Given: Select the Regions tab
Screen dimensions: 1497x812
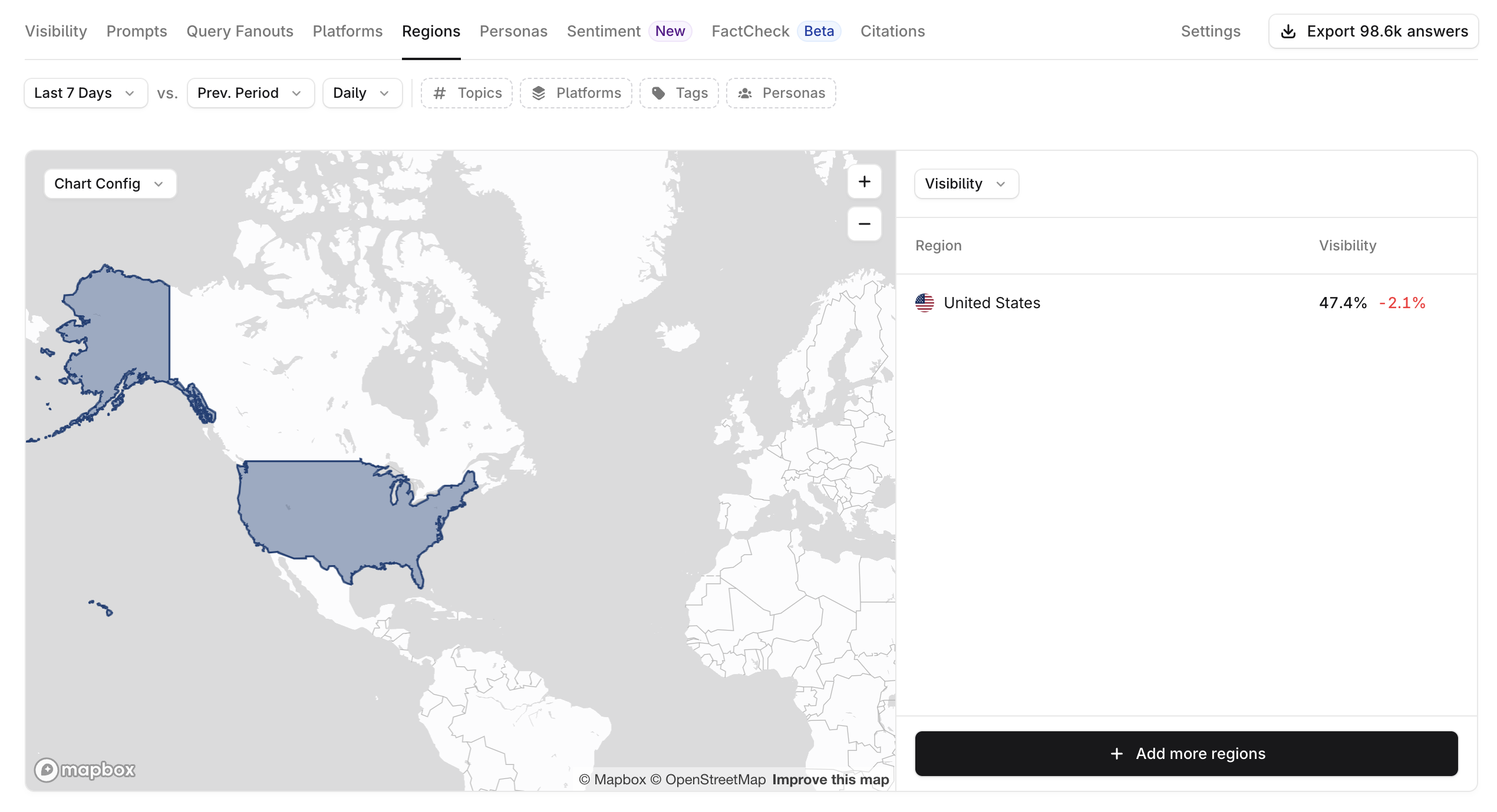Looking at the screenshot, I should [x=431, y=31].
